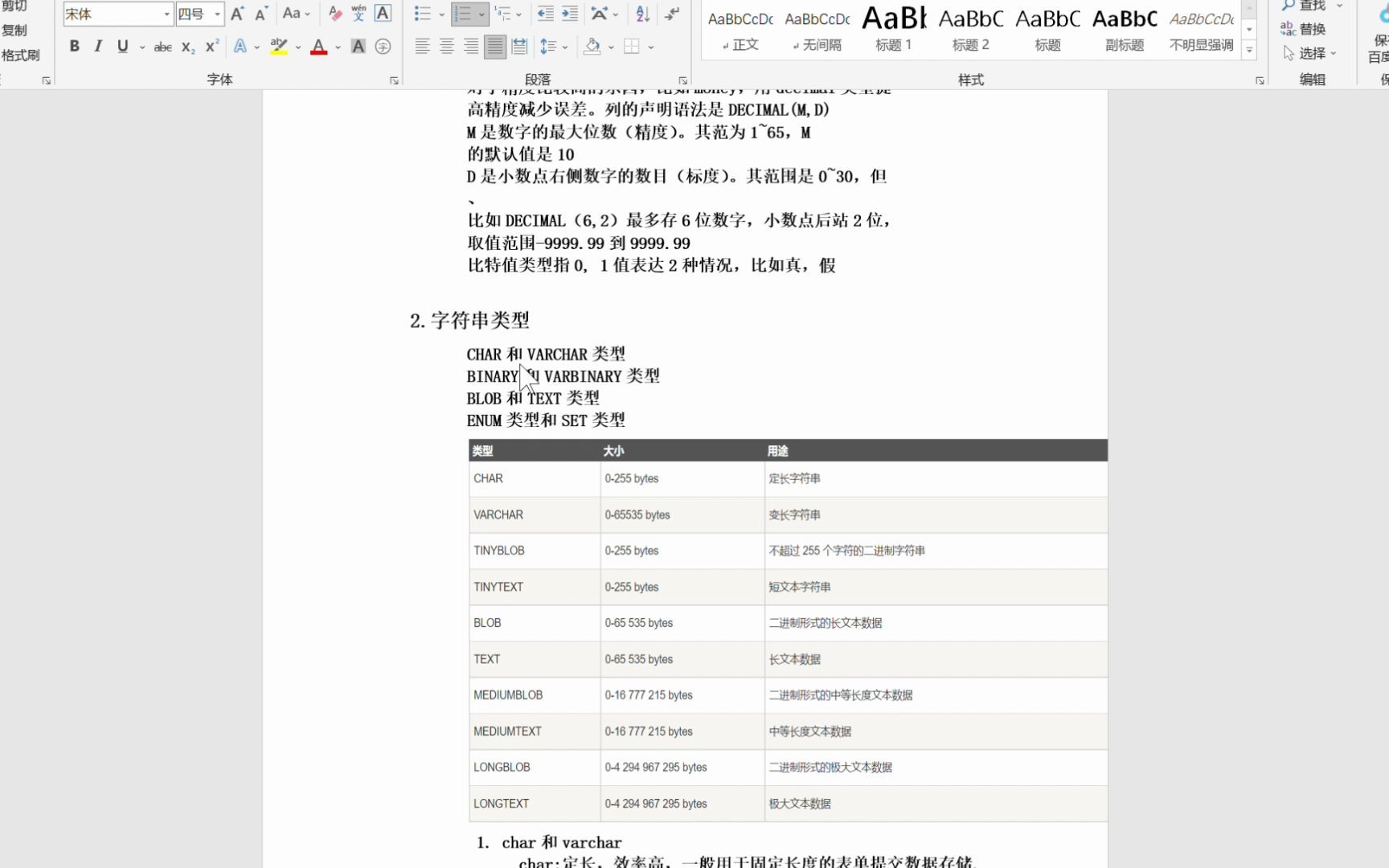Apply the 标题 2 style

pyautogui.click(x=971, y=29)
